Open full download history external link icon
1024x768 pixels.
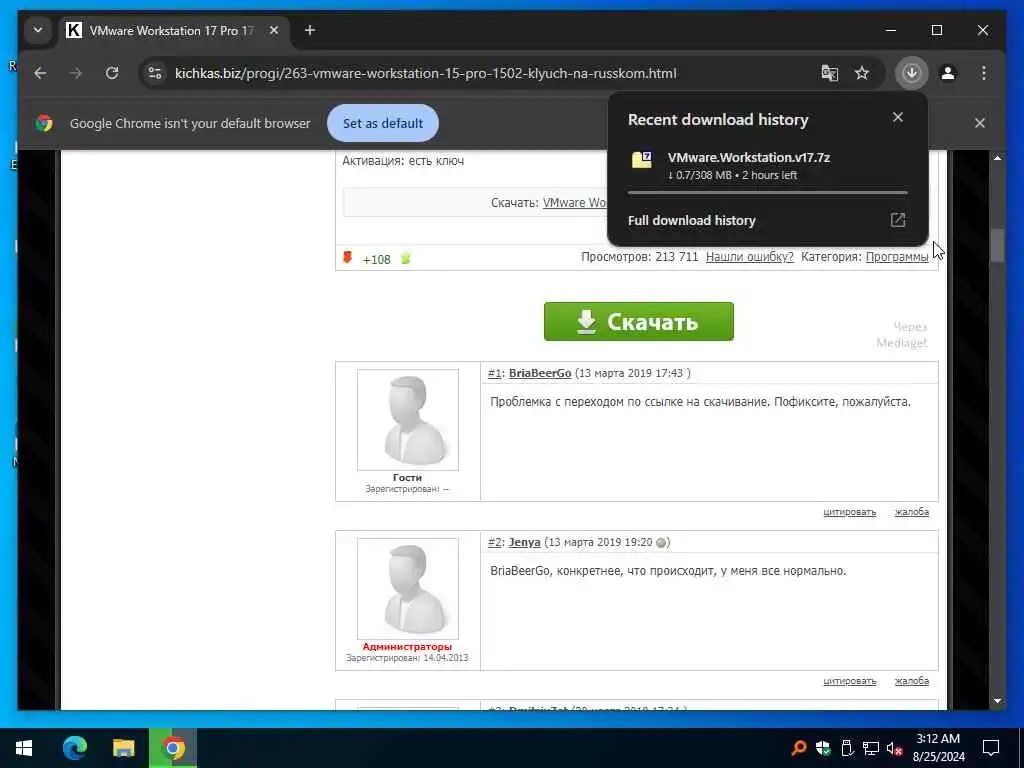(898, 220)
